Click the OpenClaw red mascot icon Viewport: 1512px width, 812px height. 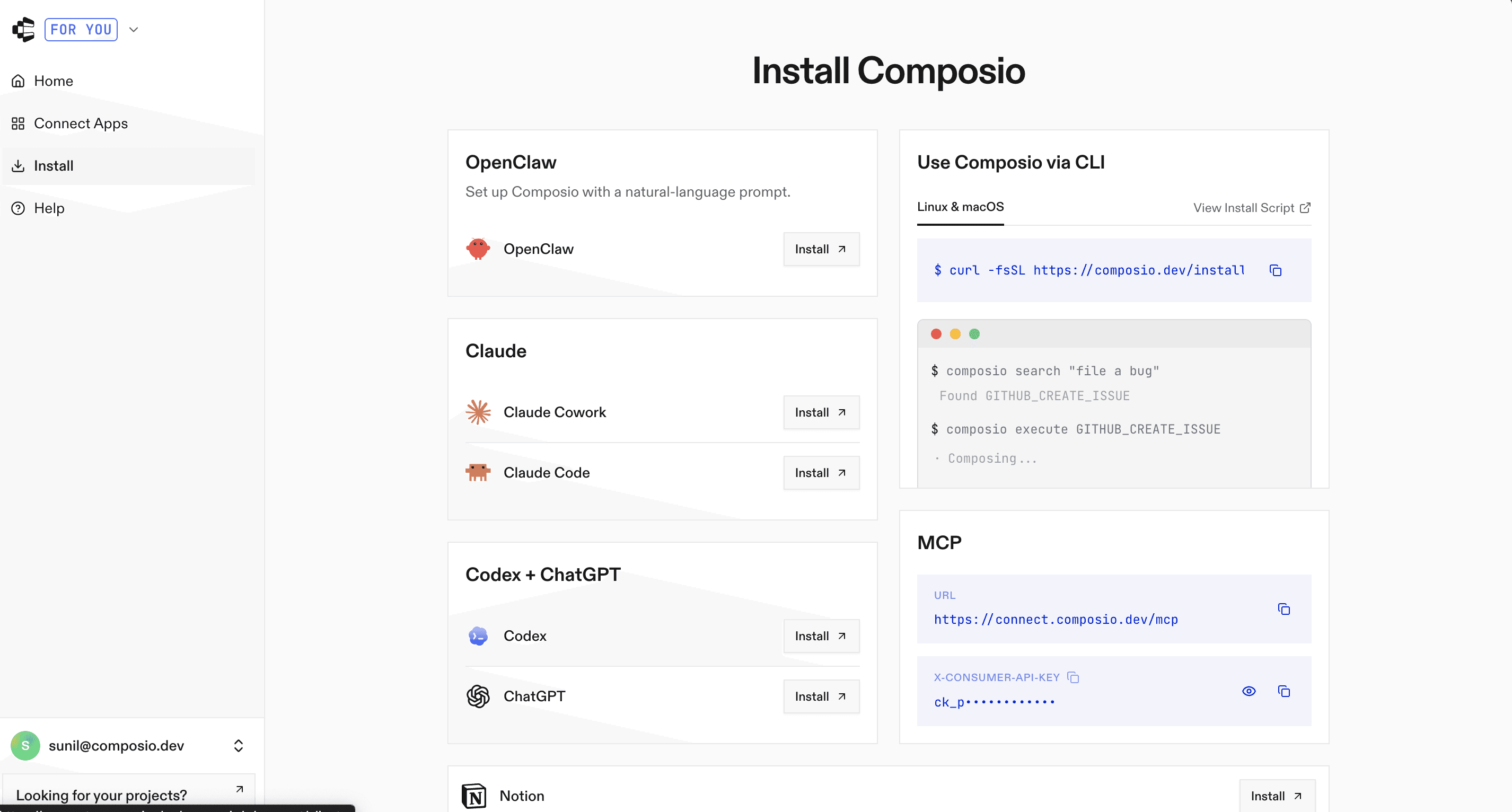point(478,249)
